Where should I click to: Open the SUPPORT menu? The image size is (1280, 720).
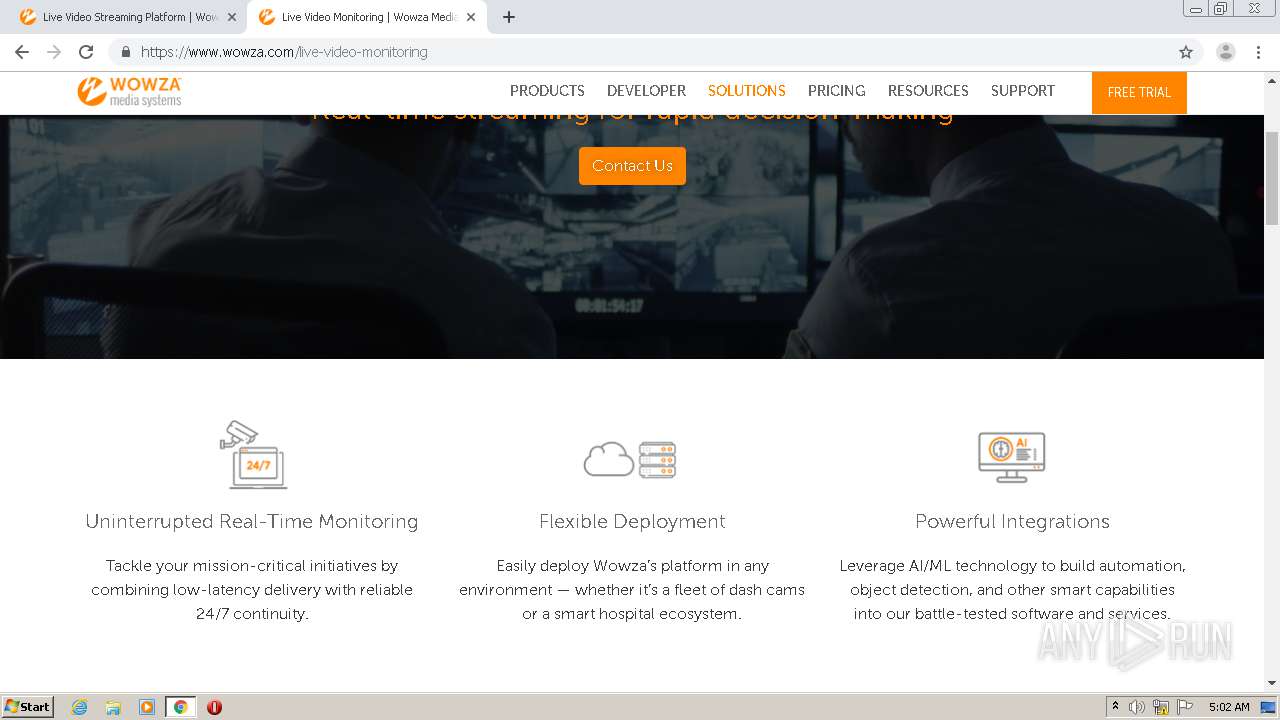coord(1023,91)
